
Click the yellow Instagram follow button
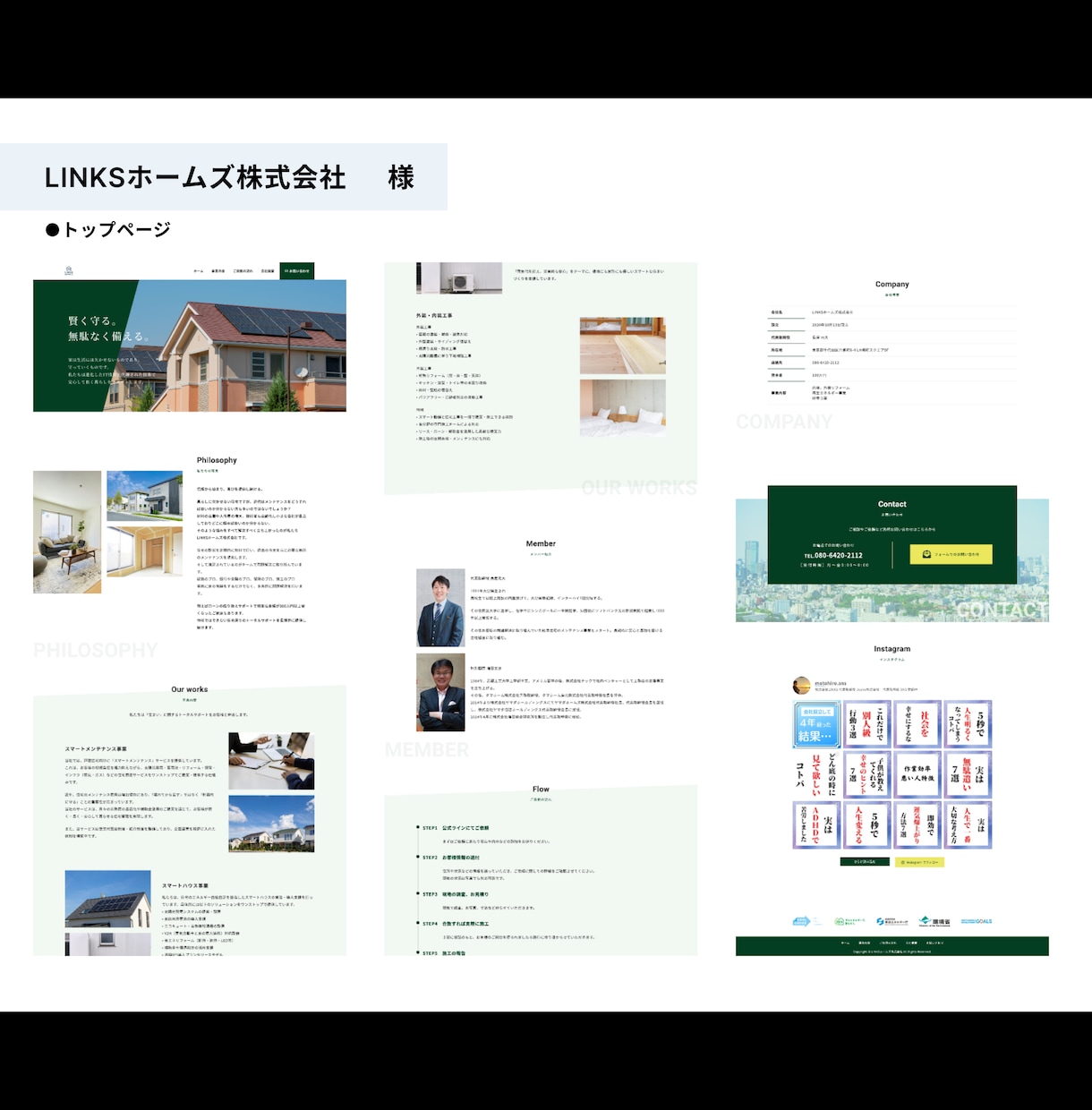coord(919,861)
